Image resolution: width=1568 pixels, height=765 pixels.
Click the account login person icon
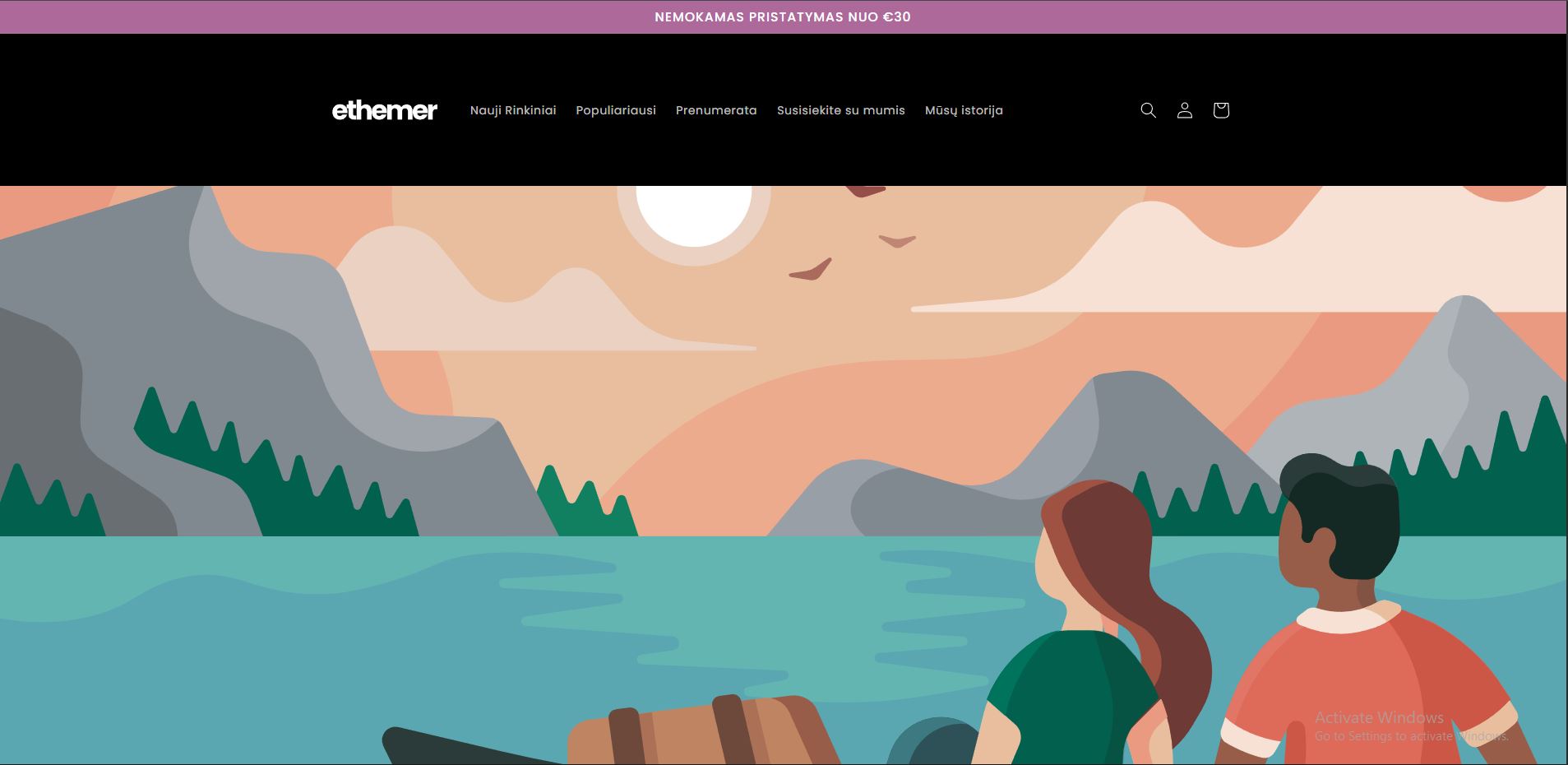click(1184, 110)
